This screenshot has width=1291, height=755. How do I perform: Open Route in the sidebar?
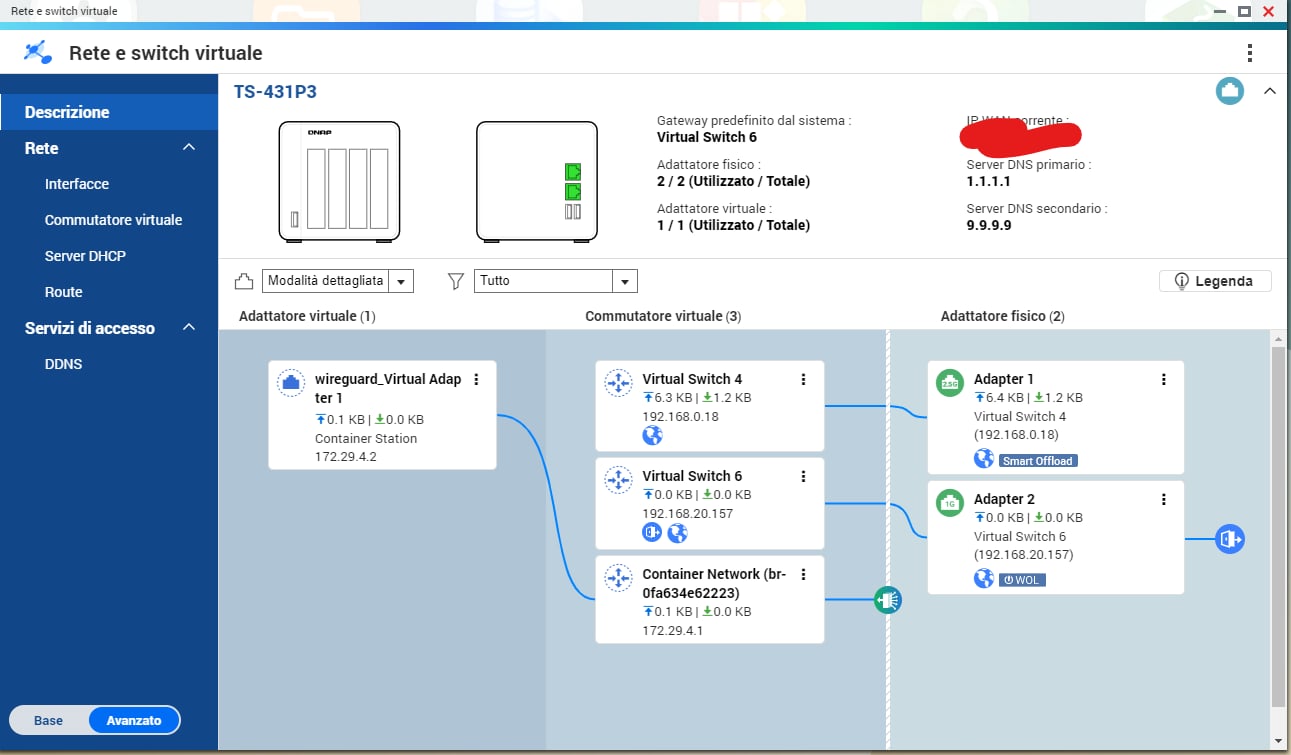[x=64, y=292]
